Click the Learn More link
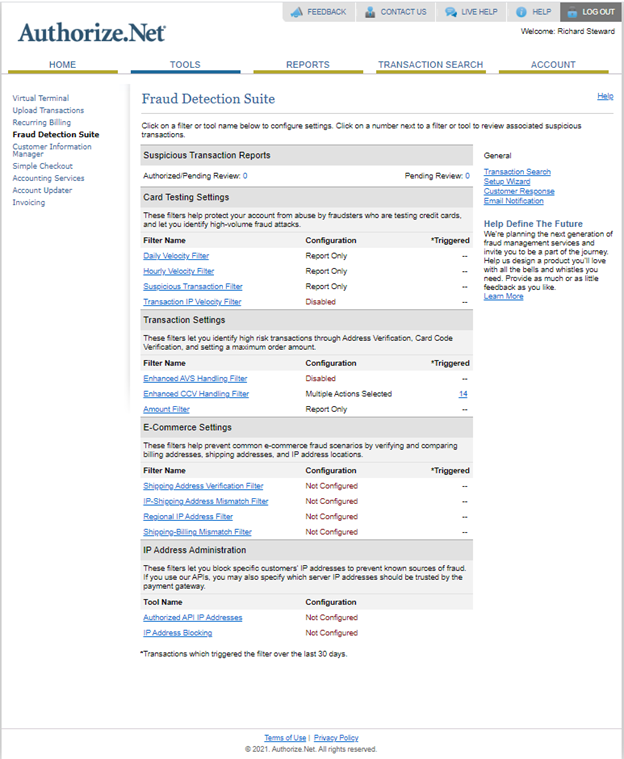Image resolution: width=624 pixels, height=759 pixels. click(503, 296)
